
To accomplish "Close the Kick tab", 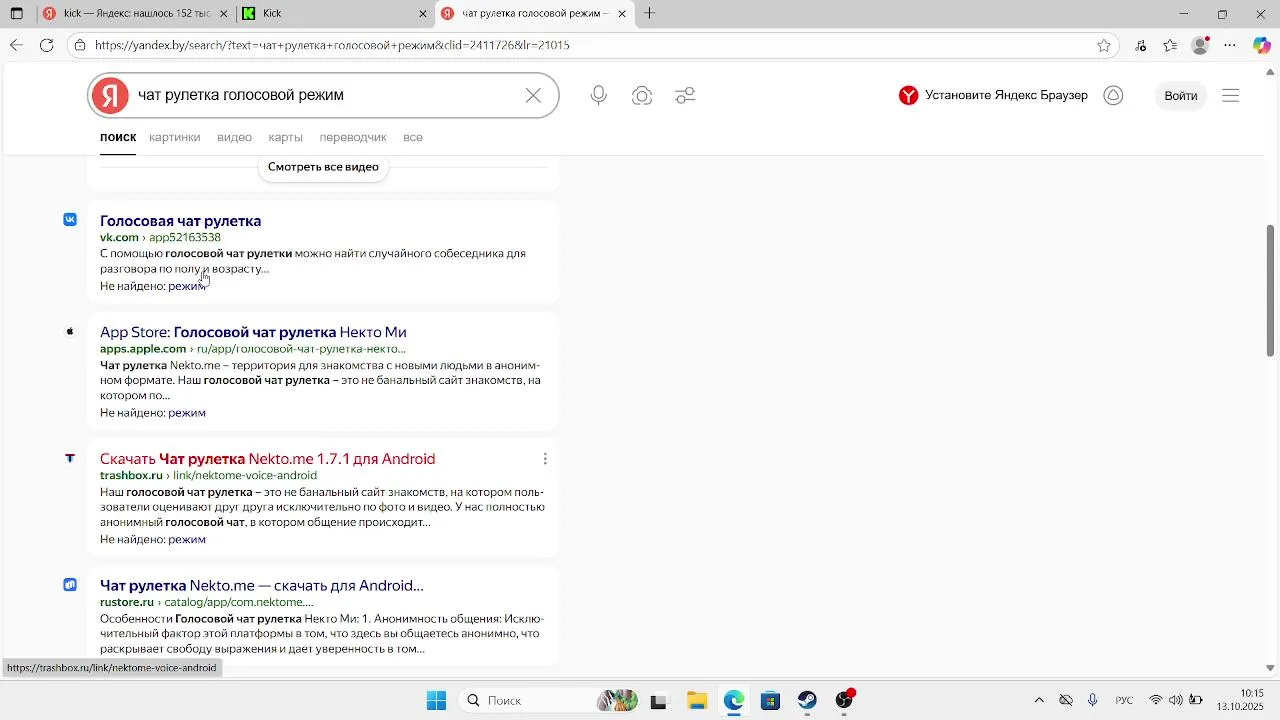I will pyautogui.click(x=423, y=14).
